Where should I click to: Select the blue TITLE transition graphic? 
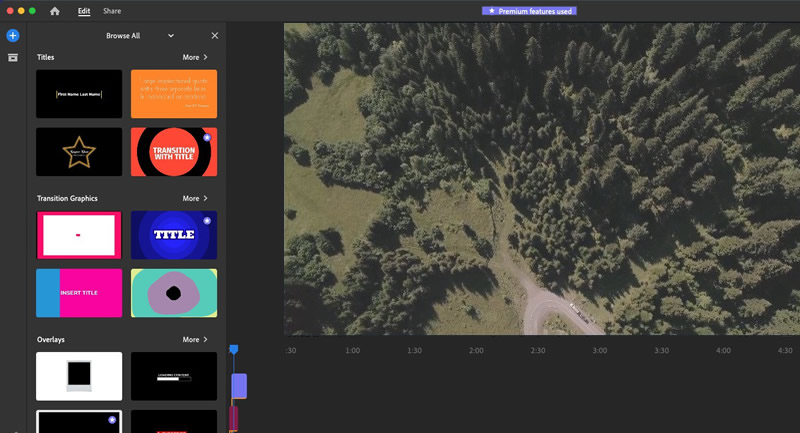pyautogui.click(x=174, y=235)
